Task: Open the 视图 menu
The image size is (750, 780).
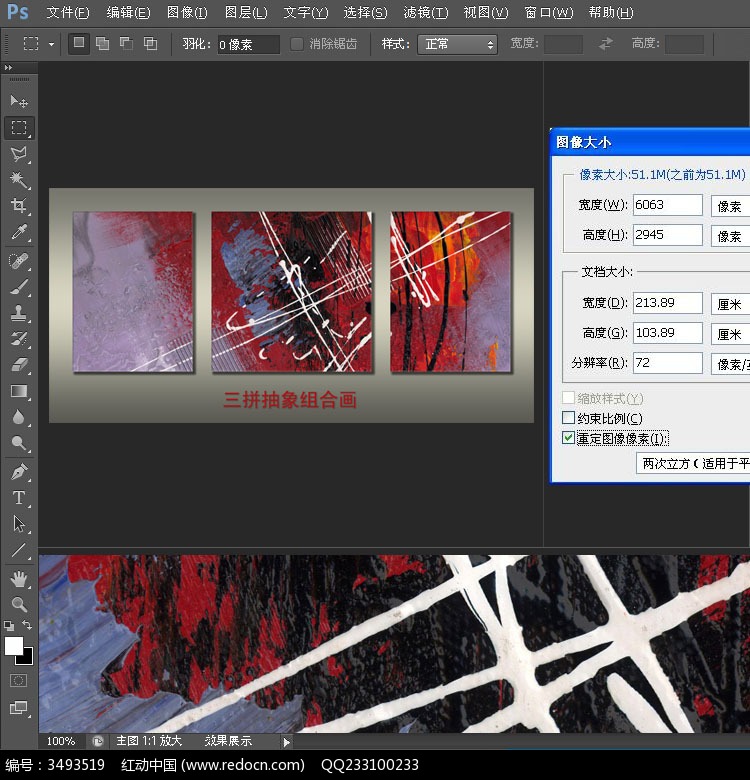Action: [485, 12]
